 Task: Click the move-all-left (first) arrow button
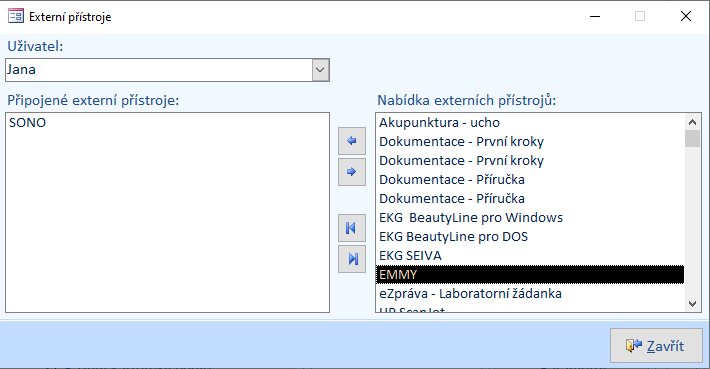tap(352, 228)
